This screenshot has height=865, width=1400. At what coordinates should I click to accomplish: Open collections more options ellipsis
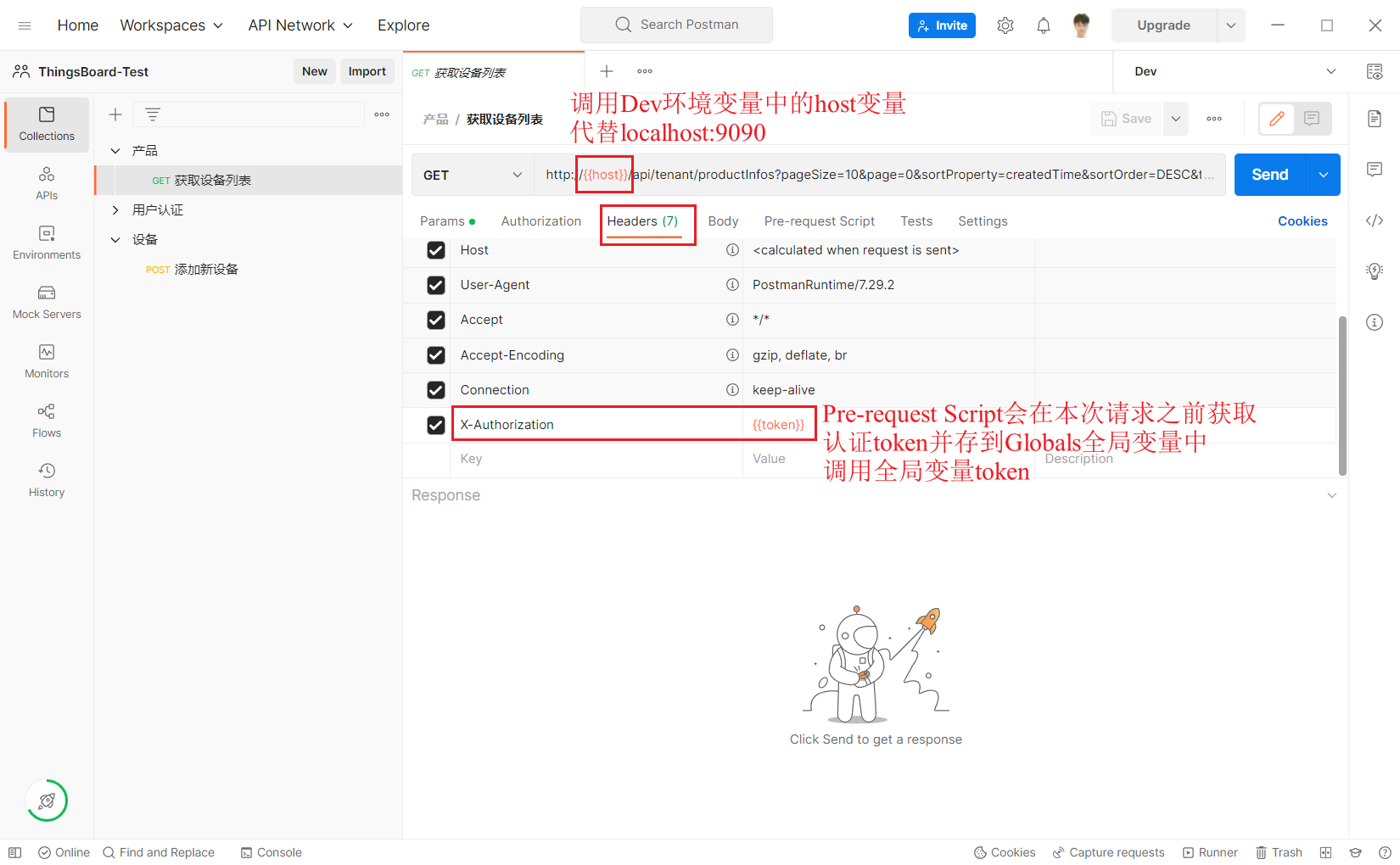[382, 114]
